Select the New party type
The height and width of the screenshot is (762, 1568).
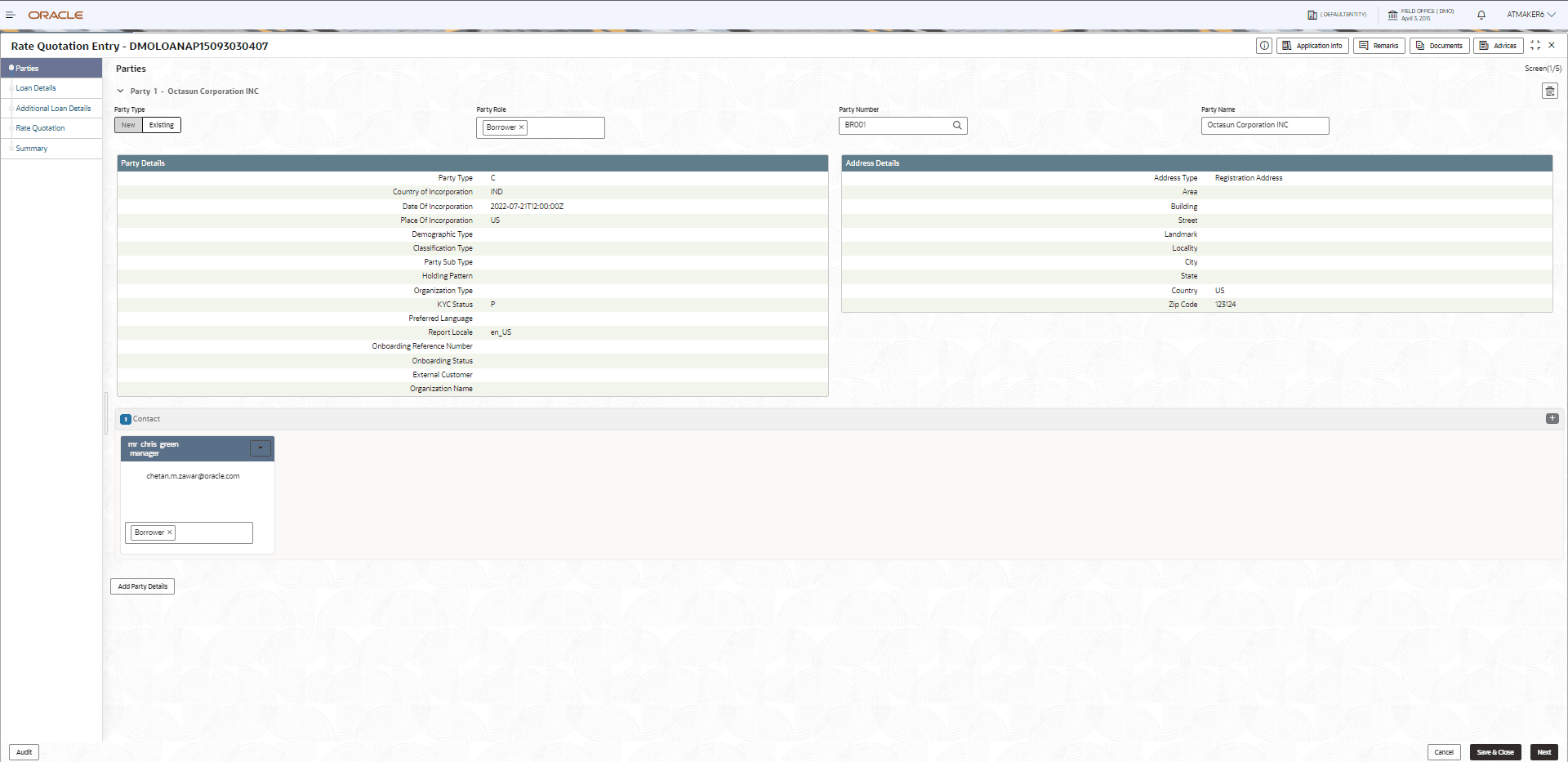coord(128,125)
